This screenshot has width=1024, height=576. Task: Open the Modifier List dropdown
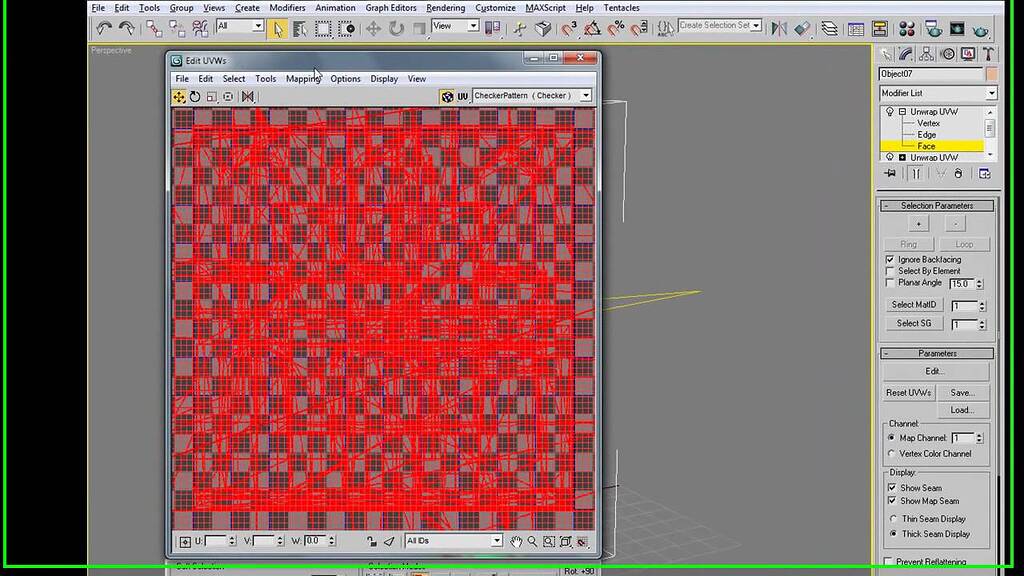click(990, 92)
